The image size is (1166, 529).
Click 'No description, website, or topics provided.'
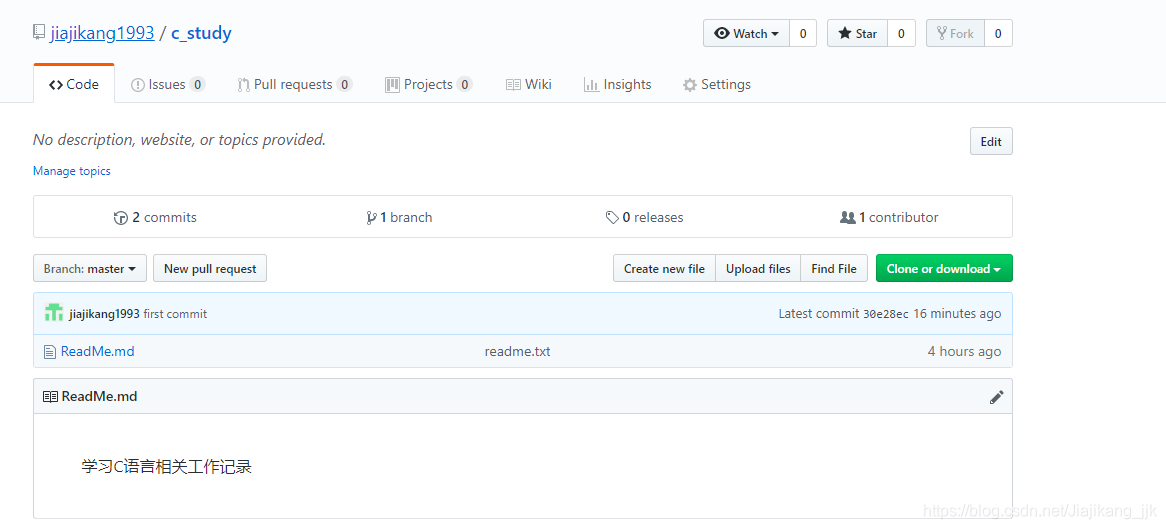[179, 139]
